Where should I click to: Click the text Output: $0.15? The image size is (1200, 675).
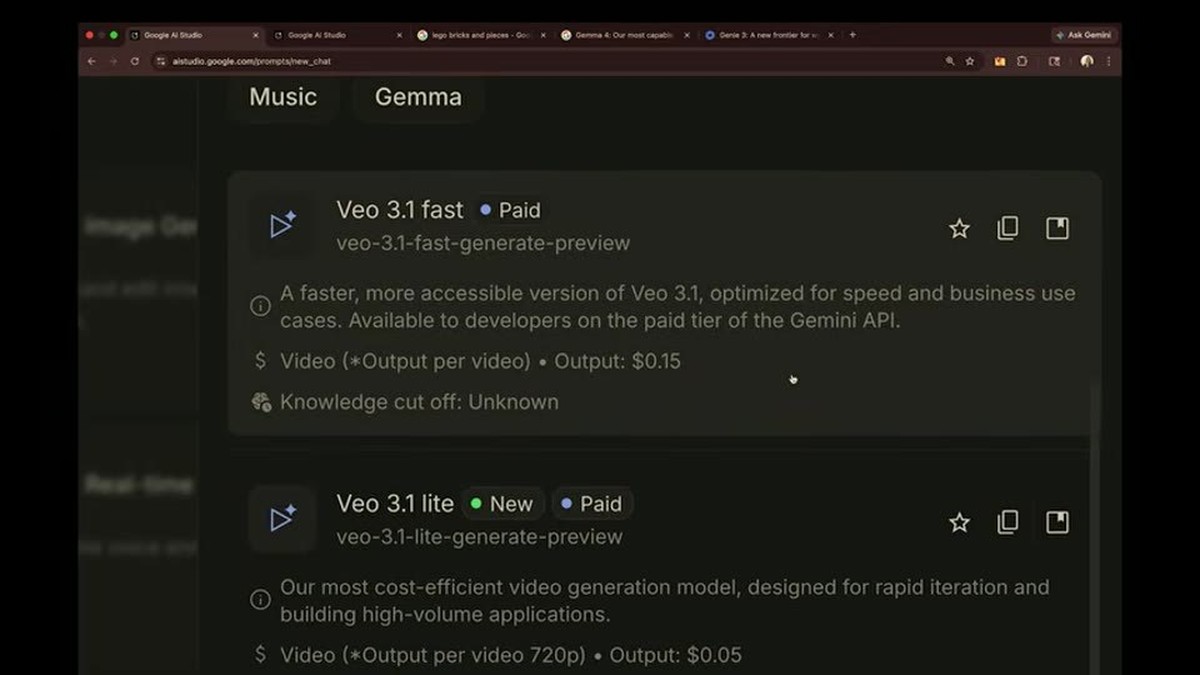pos(617,361)
